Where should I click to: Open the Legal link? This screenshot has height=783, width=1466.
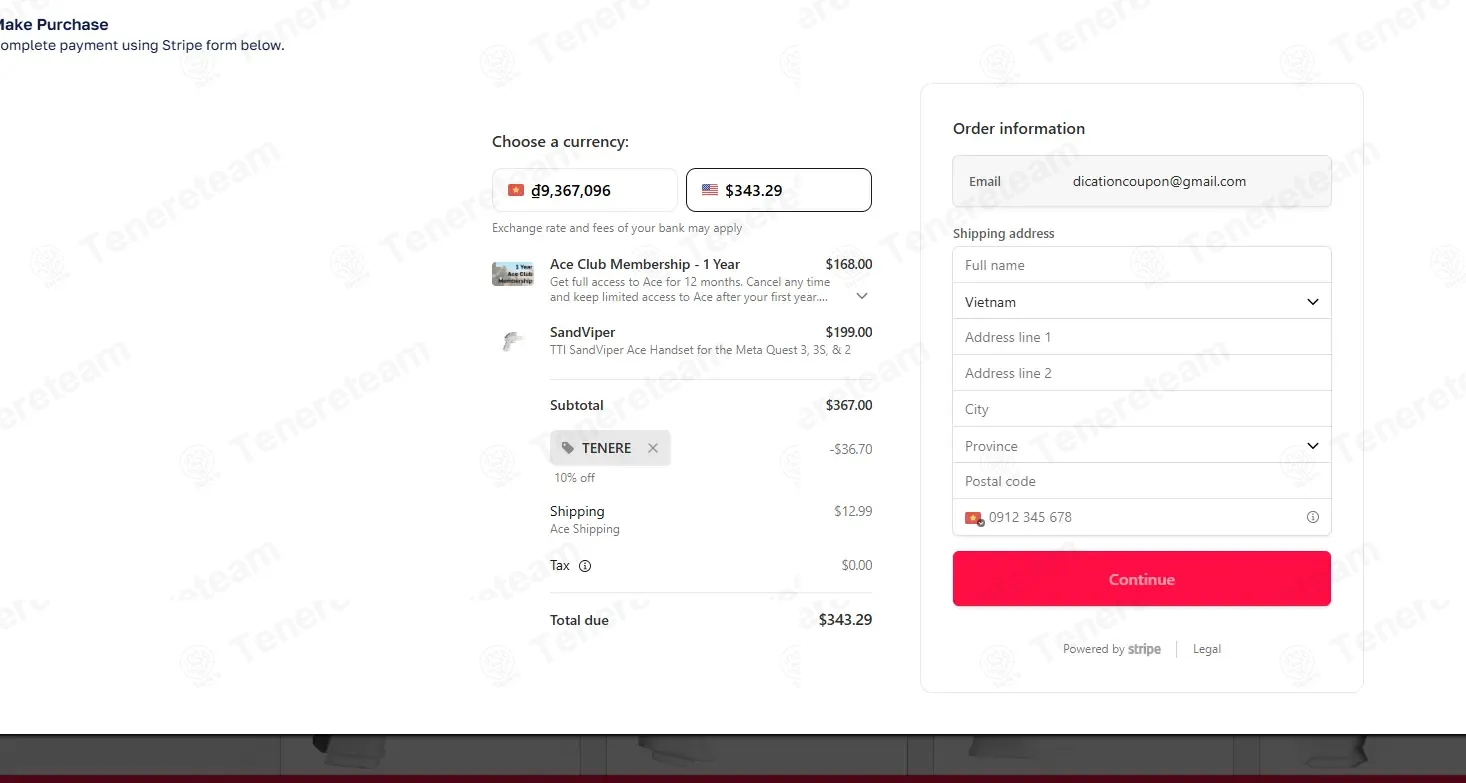(1207, 649)
